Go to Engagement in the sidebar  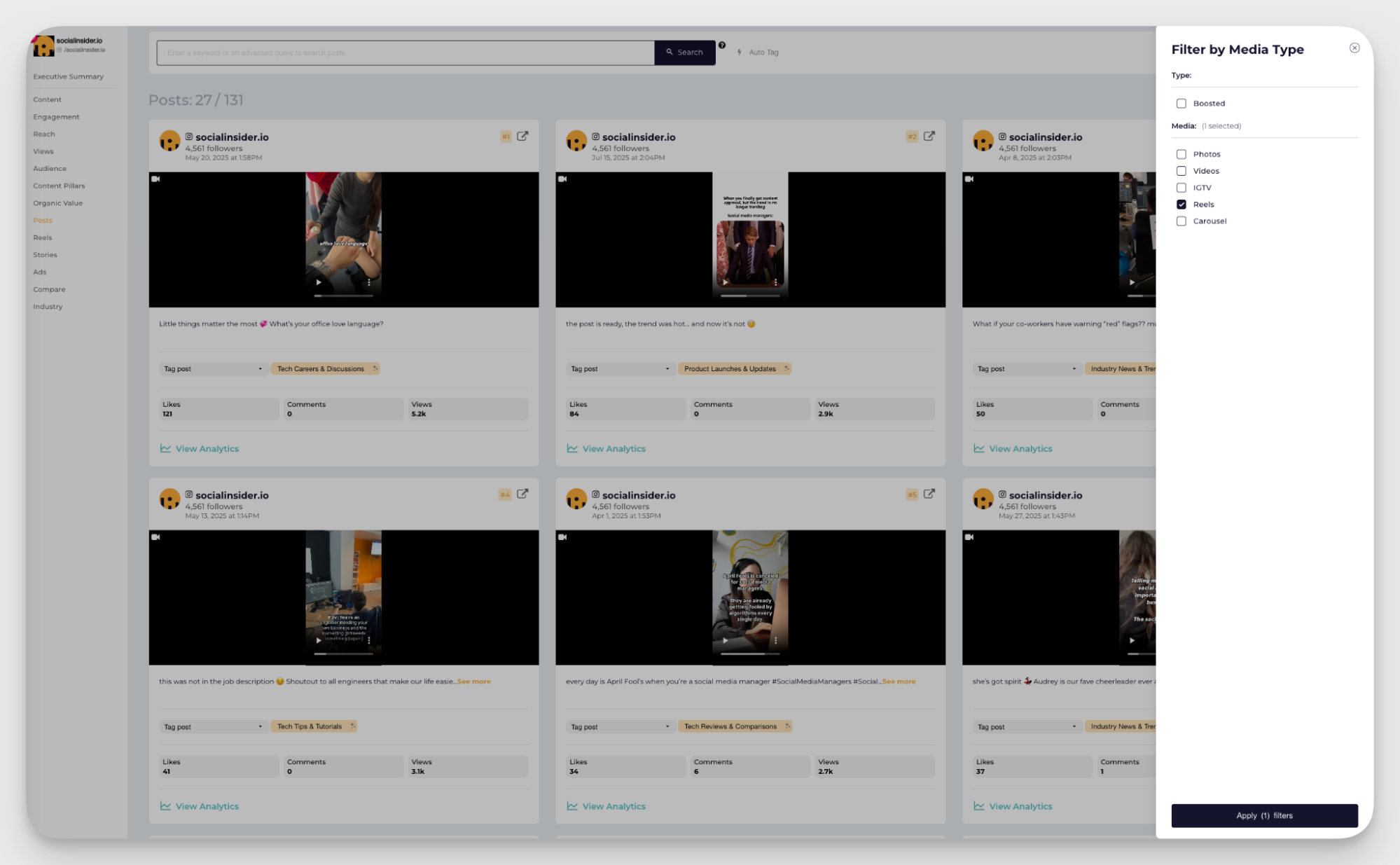point(56,117)
